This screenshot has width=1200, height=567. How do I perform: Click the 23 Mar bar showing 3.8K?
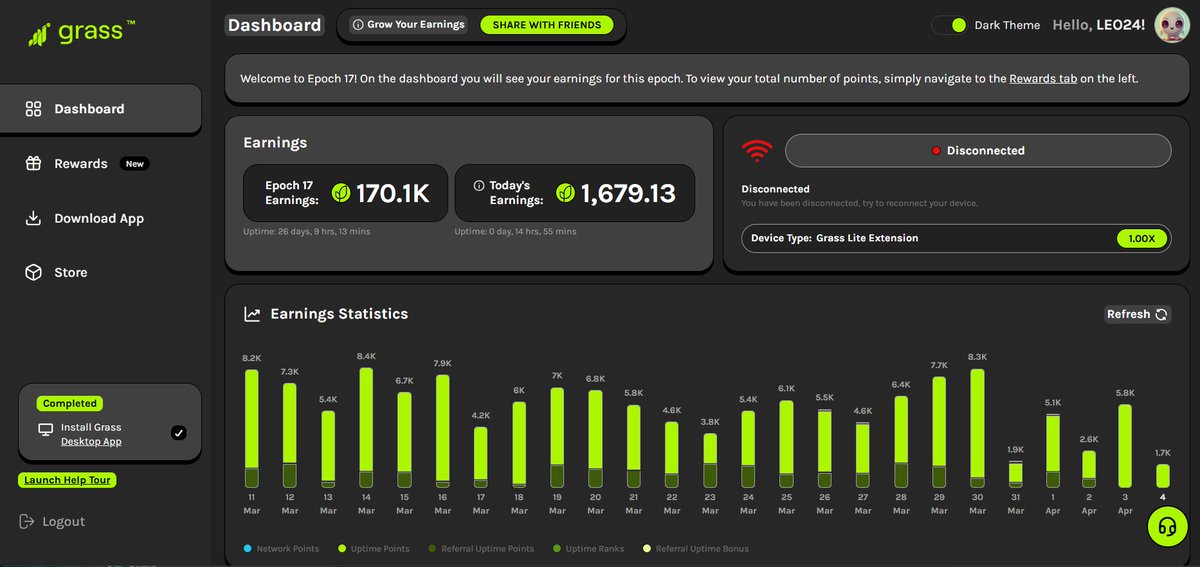(710, 460)
